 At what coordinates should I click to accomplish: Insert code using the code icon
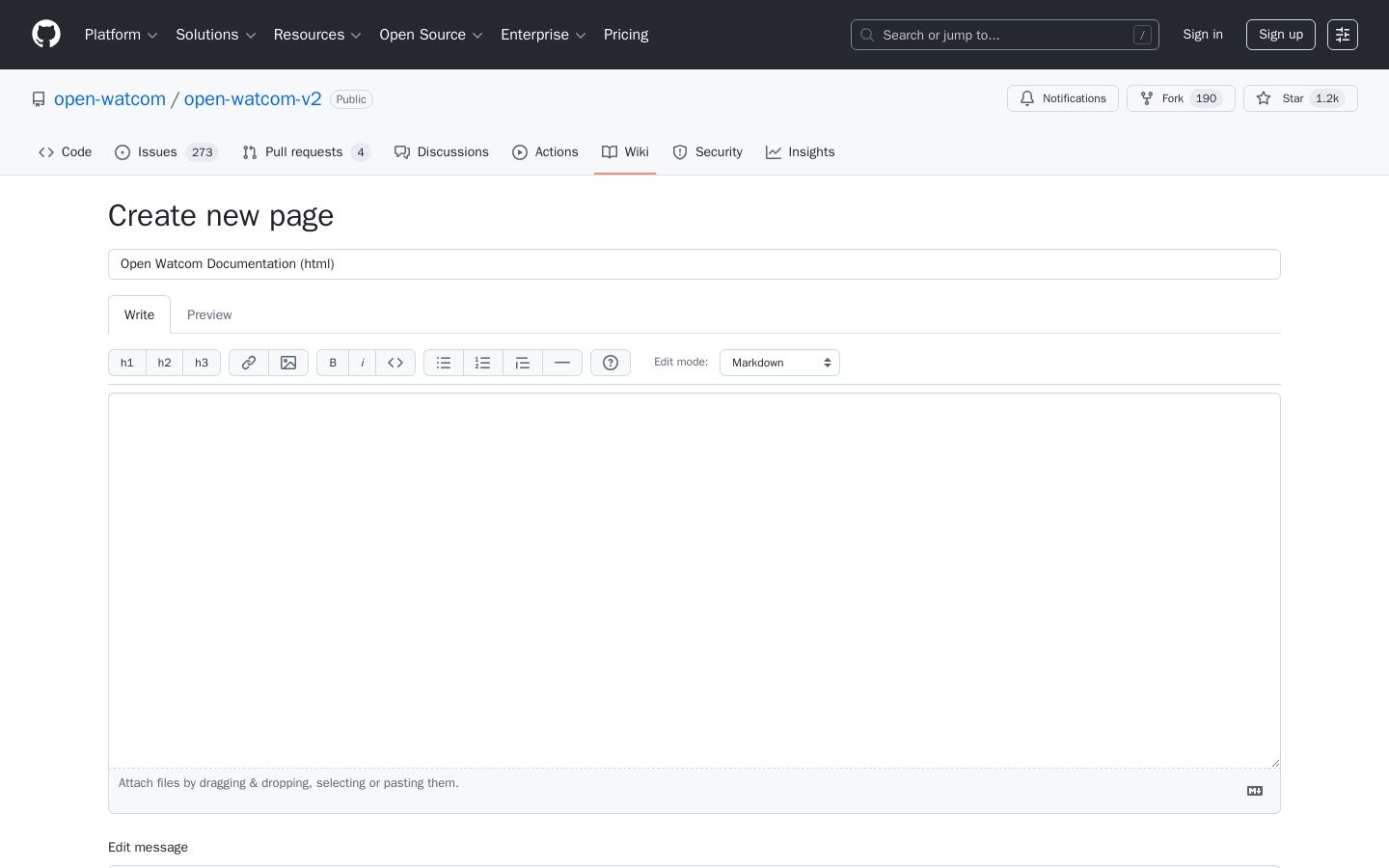coord(395,363)
